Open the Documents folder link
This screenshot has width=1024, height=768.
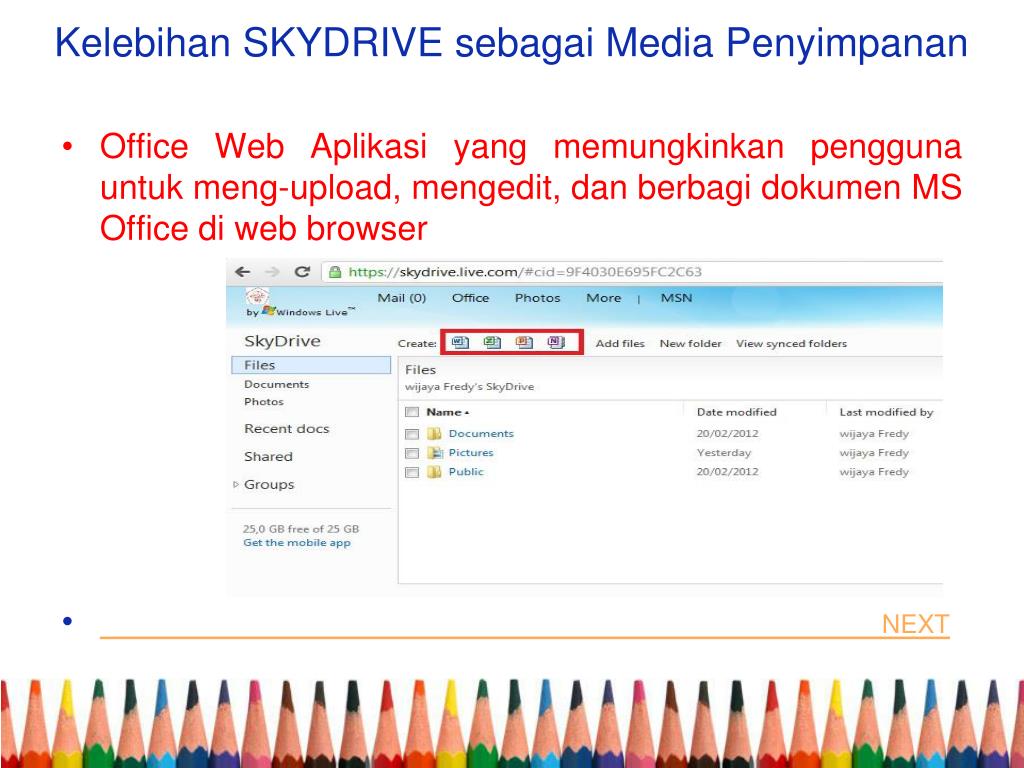481,434
